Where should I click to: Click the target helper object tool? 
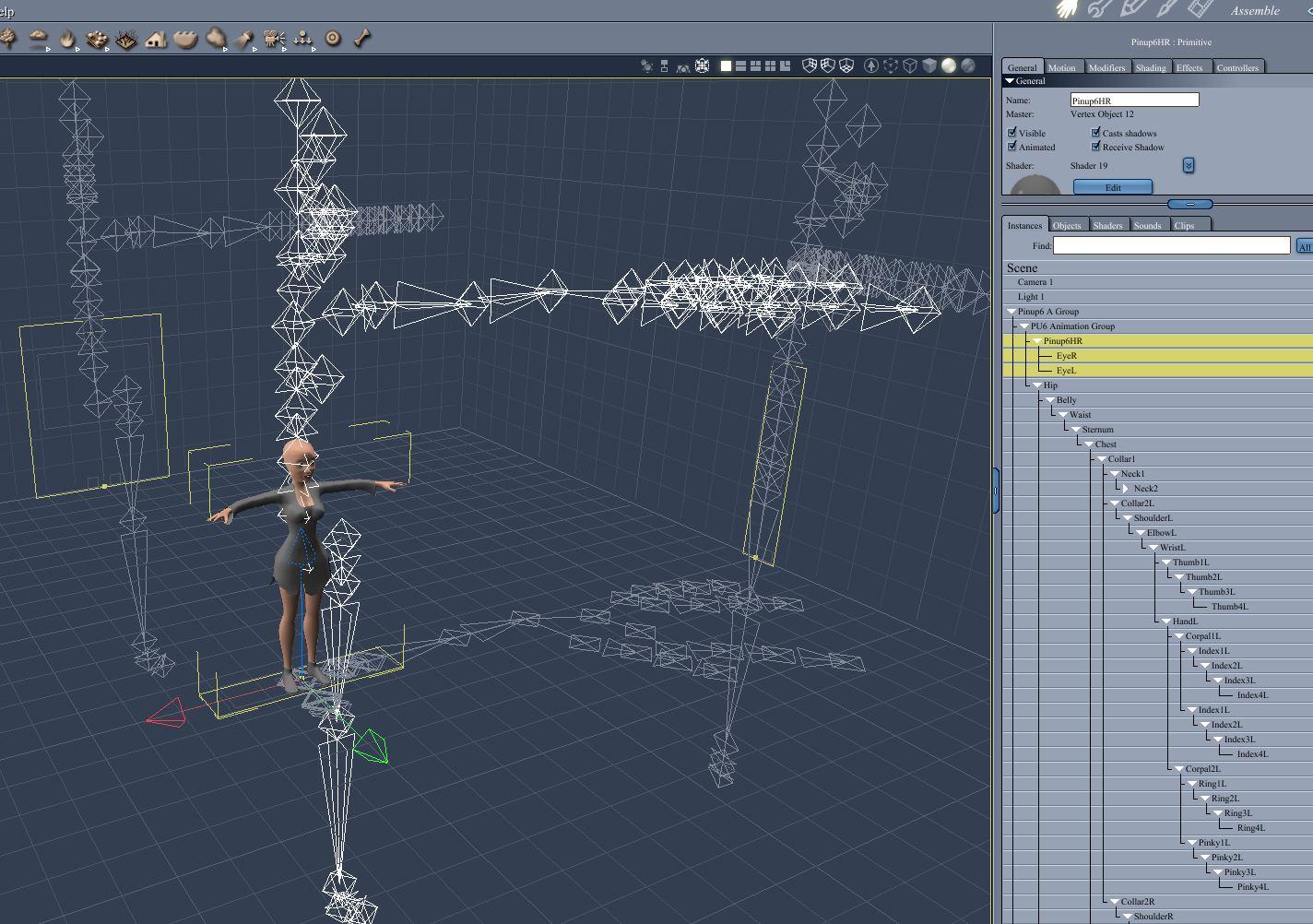333,39
